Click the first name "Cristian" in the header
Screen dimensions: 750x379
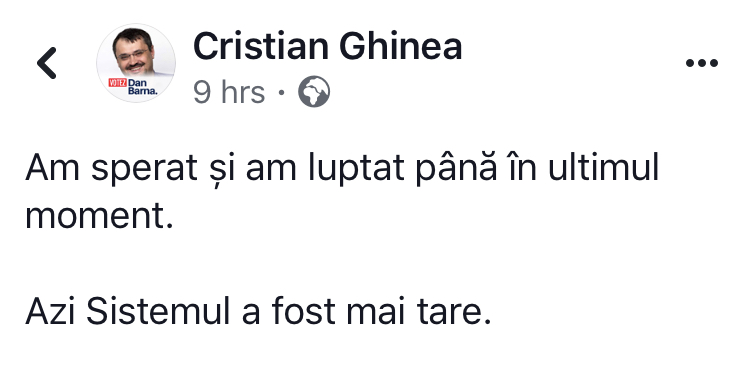(261, 46)
